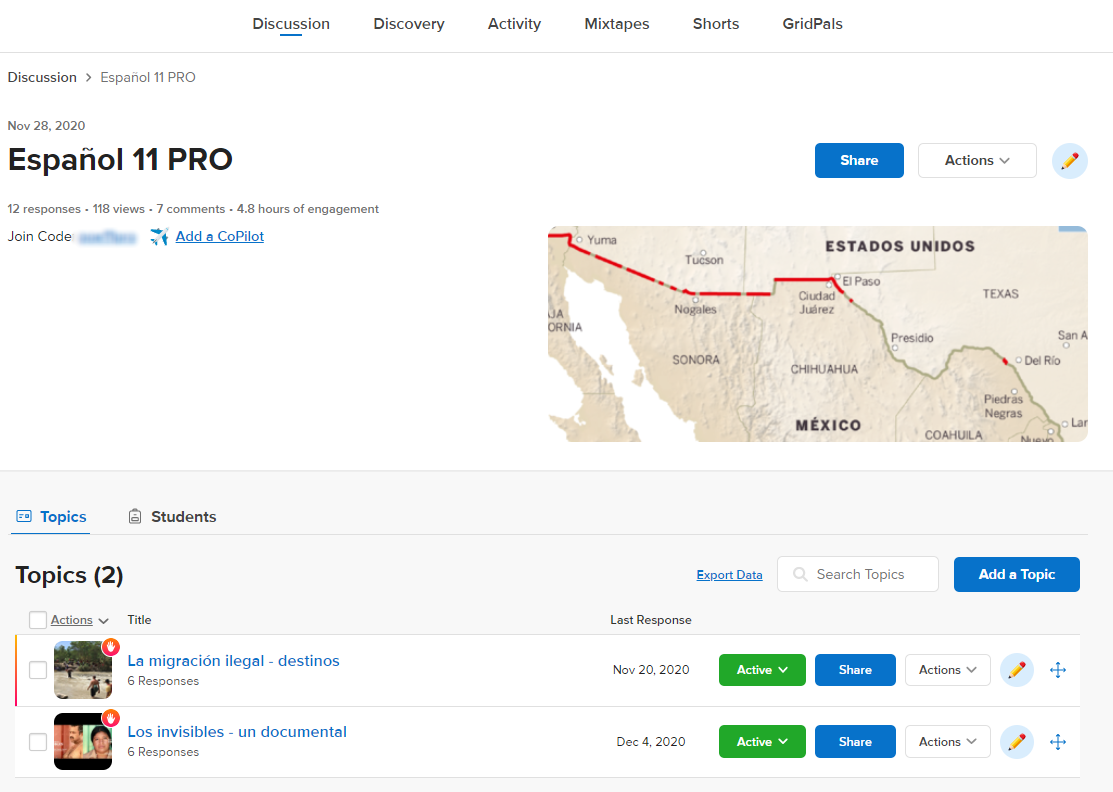This screenshot has height=792, width=1113.
Task: Click the reorder arrows icon for Los invisibles
Action: tap(1058, 742)
